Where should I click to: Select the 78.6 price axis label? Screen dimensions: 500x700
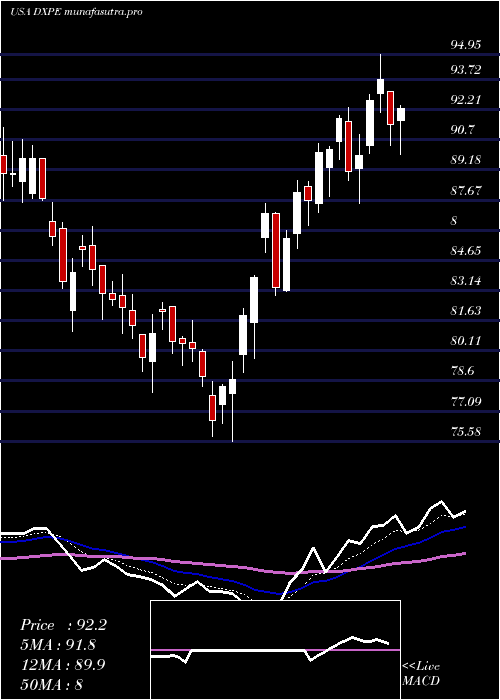[463, 371]
